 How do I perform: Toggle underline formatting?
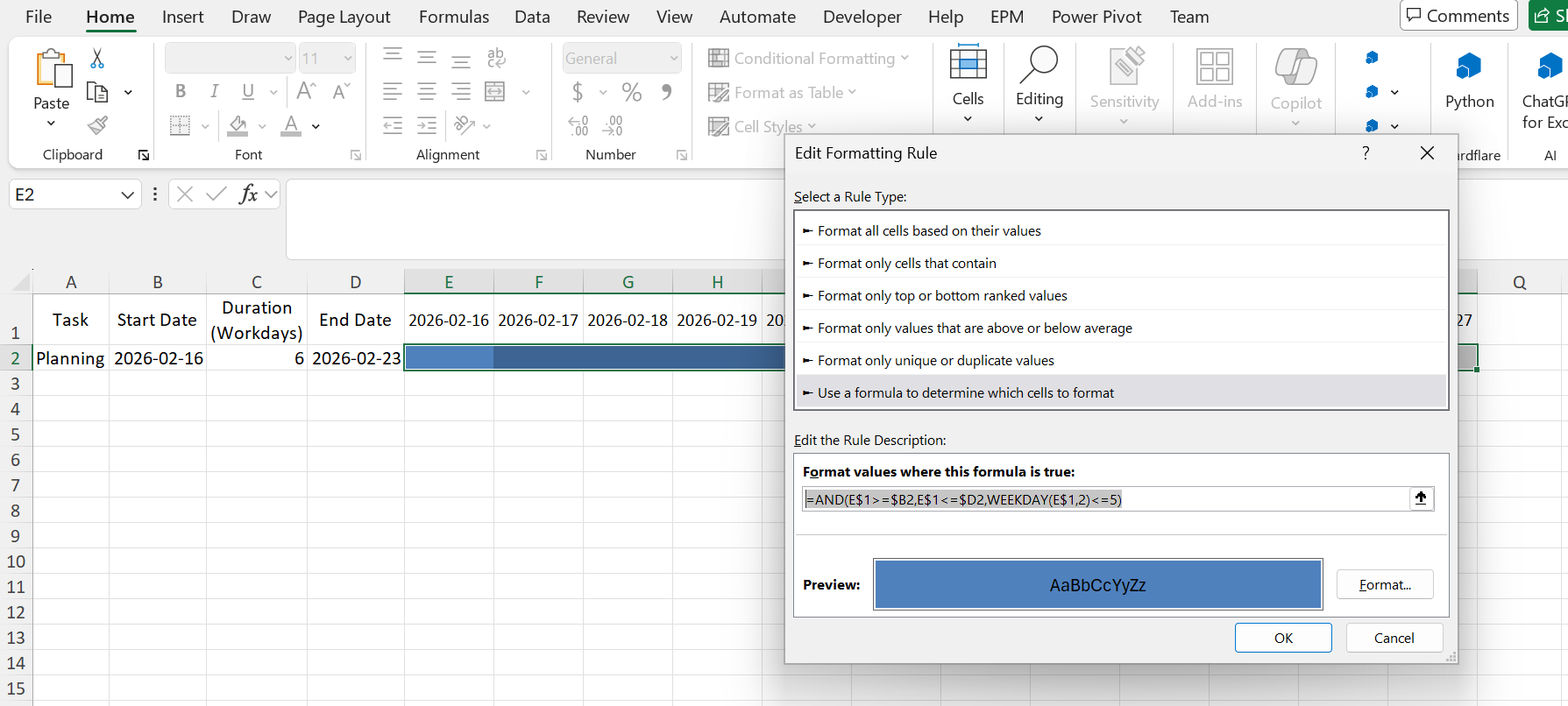pyautogui.click(x=248, y=91)
